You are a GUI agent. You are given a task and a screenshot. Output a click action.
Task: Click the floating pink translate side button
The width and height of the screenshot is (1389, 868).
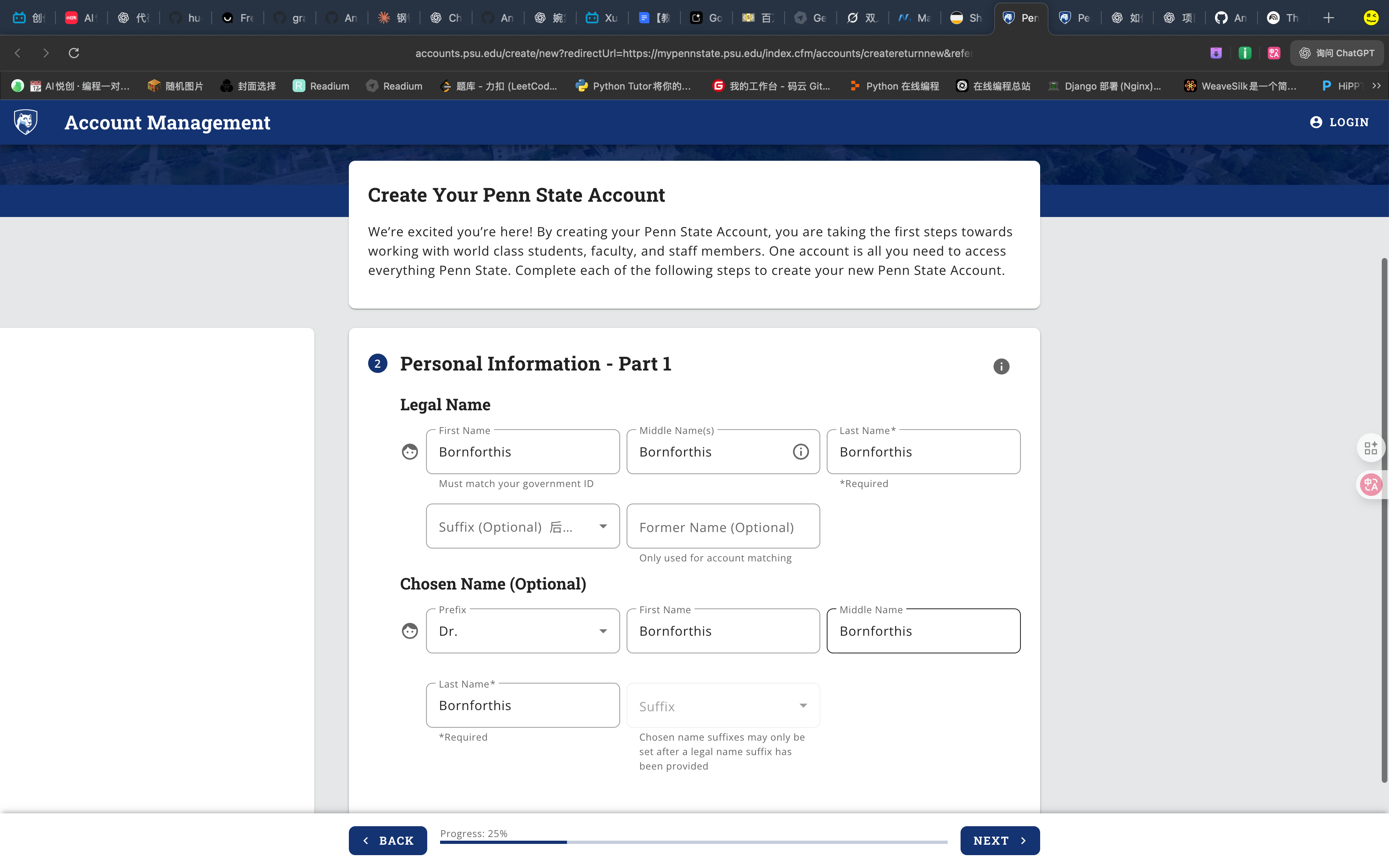click(1371, 485)
